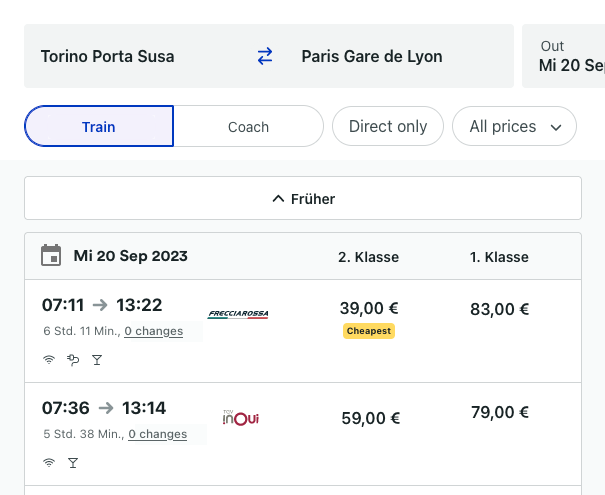This screenshot has height=495, width=605.
Task: Click the TGV inOui logo
Action: click(x=240, y=418)
